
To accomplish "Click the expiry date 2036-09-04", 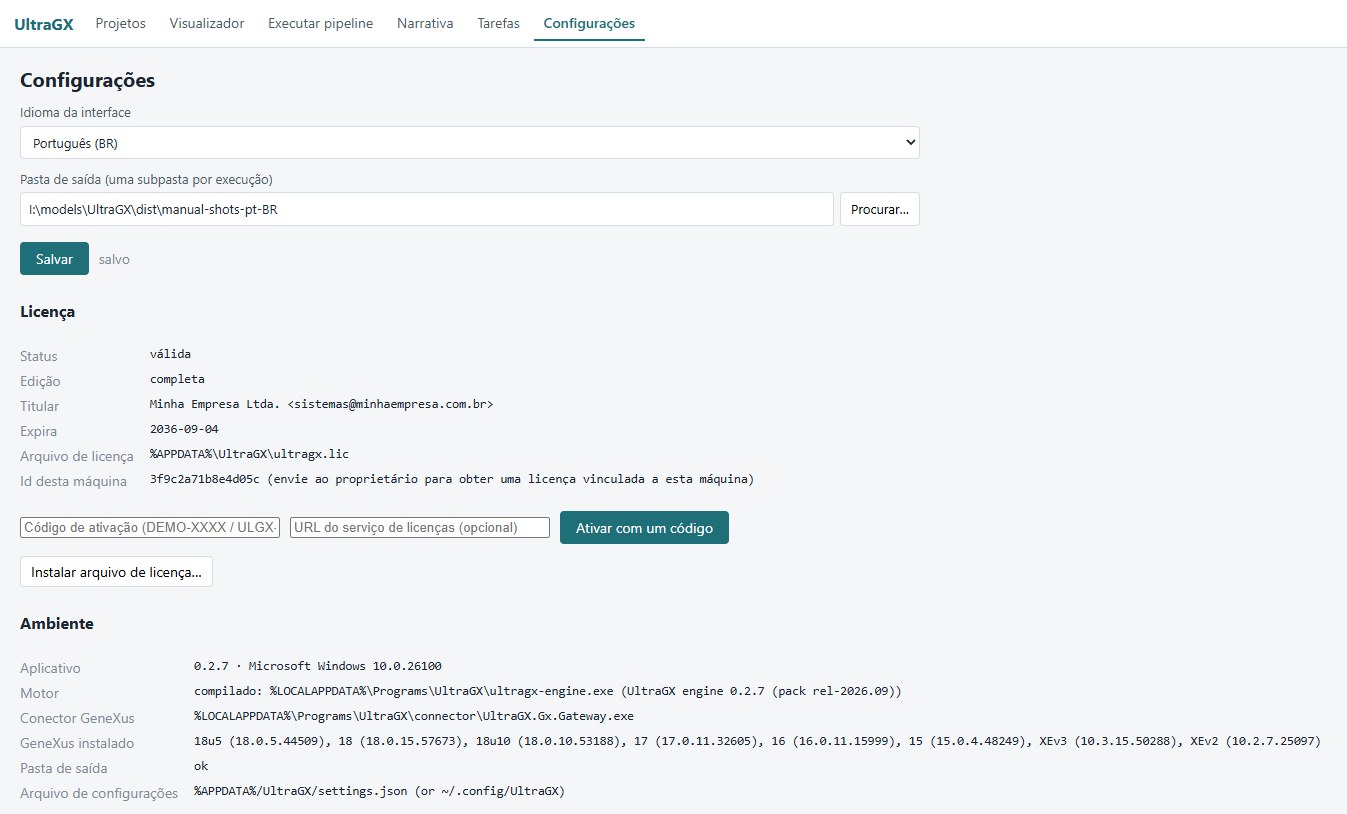I will pyautogui.click(x=184, y=429).
